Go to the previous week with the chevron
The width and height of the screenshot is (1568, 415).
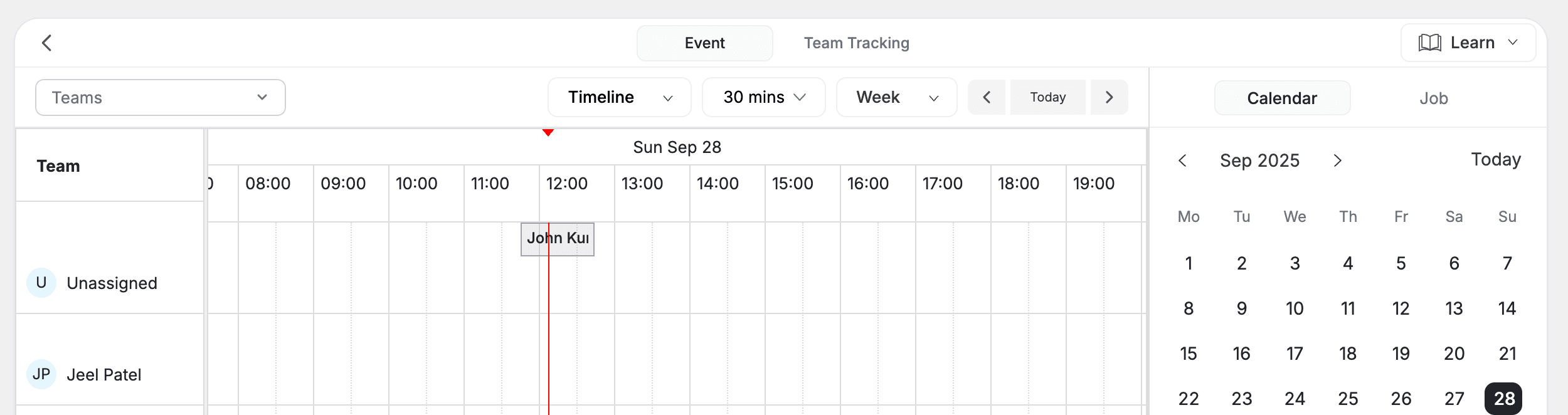pos(986,97)
